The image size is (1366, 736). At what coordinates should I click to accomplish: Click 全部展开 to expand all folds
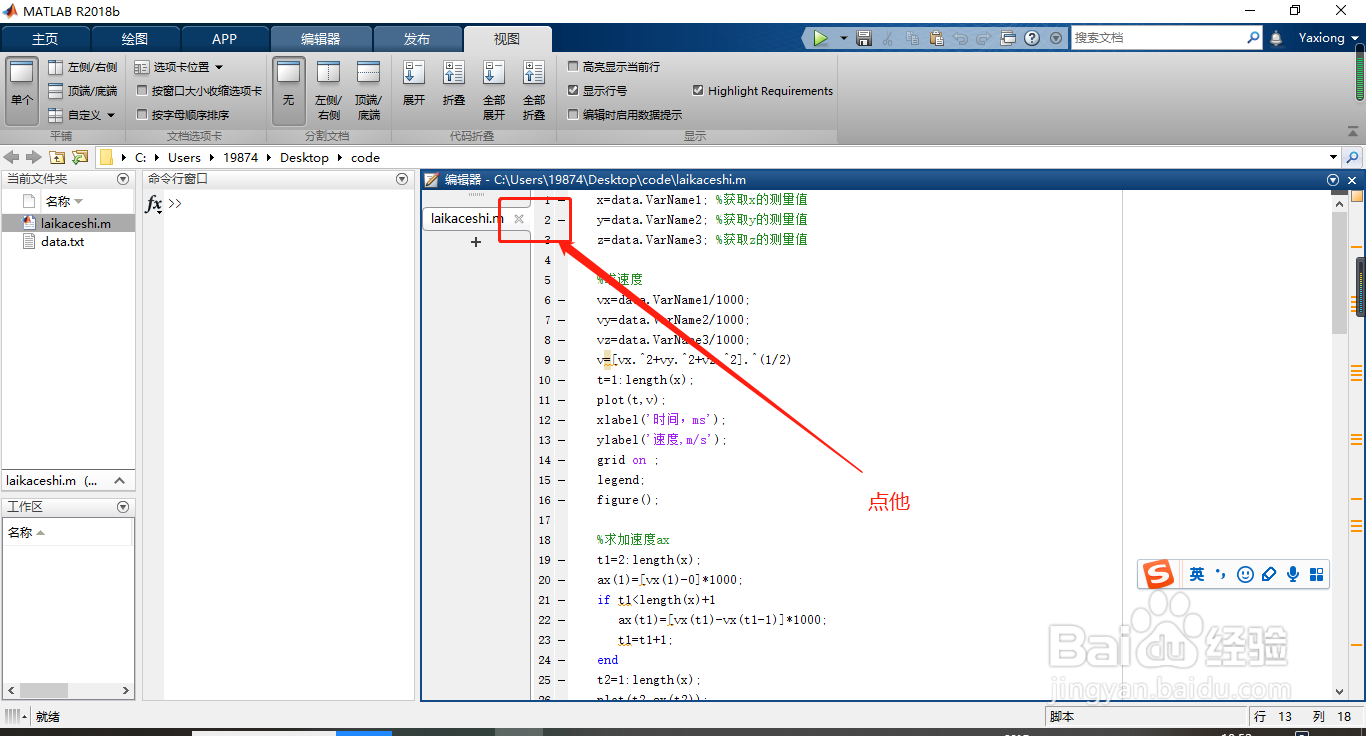point(494,90)
